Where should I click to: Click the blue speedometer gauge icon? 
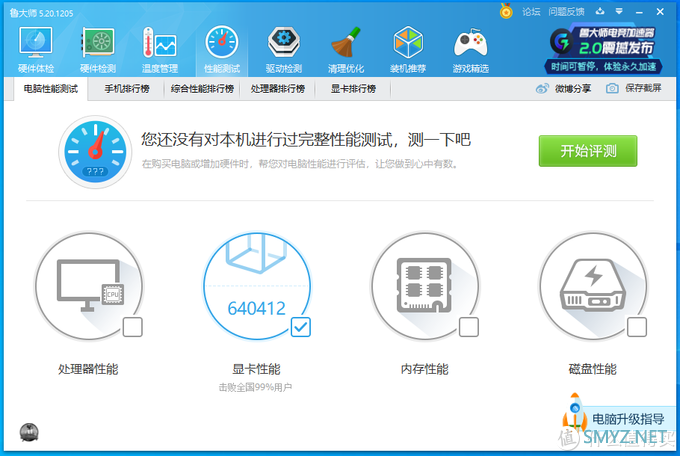coord(95,151)
